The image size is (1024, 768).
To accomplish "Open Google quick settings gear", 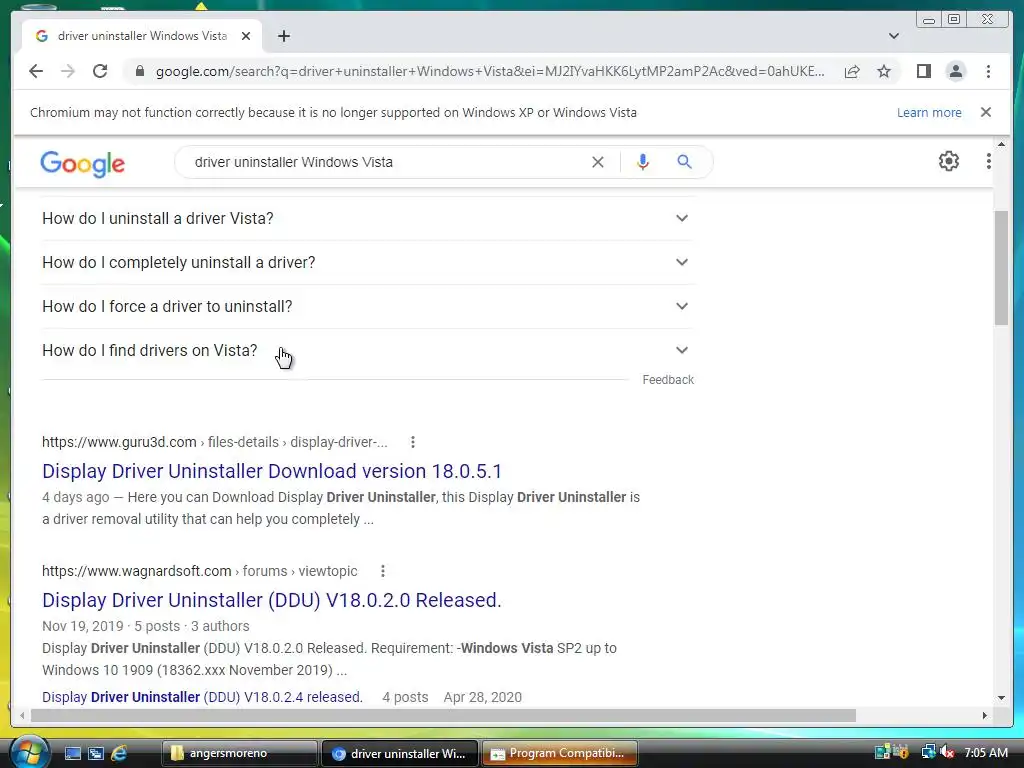I will pos(948,161).
